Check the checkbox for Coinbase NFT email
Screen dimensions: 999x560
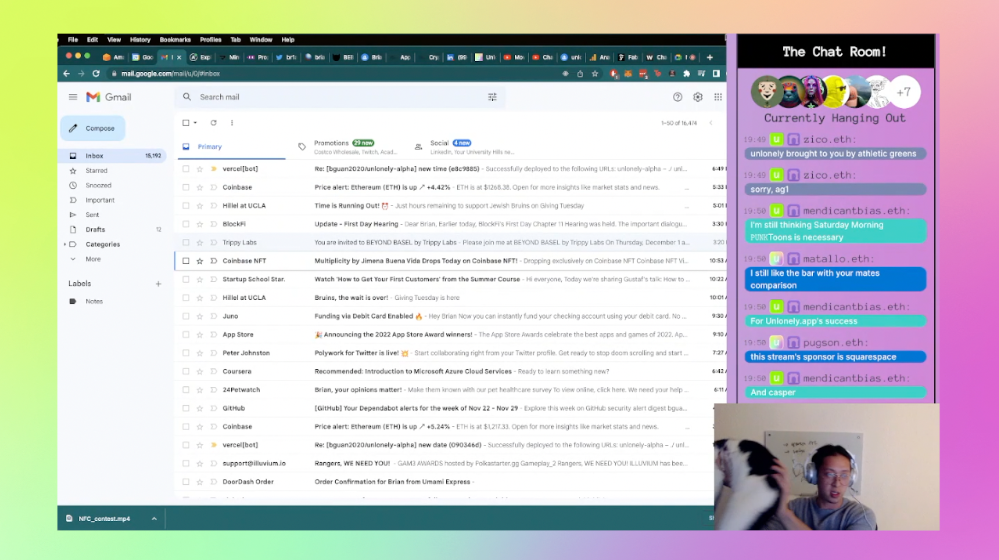click(185, 261)
